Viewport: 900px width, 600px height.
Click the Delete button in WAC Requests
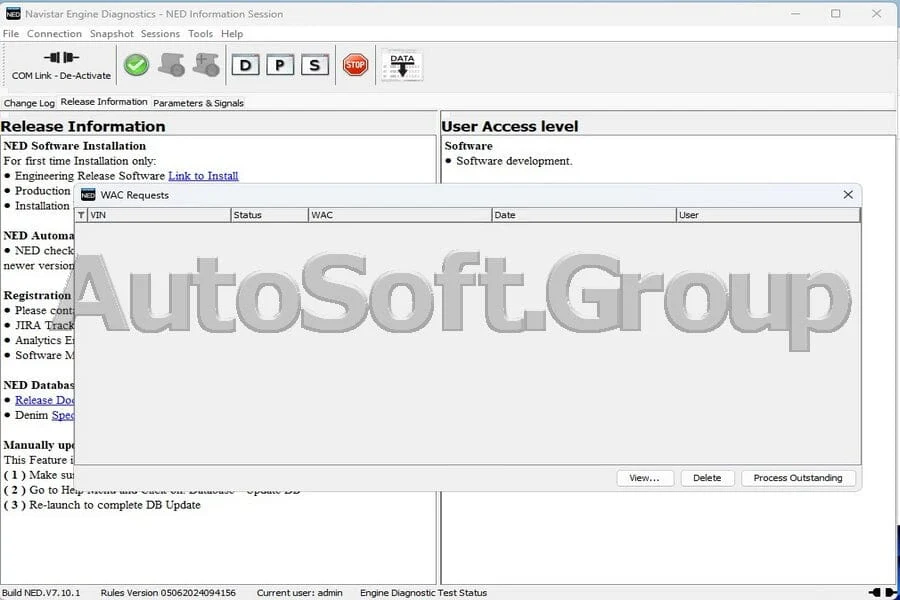[x=707, y=478]
